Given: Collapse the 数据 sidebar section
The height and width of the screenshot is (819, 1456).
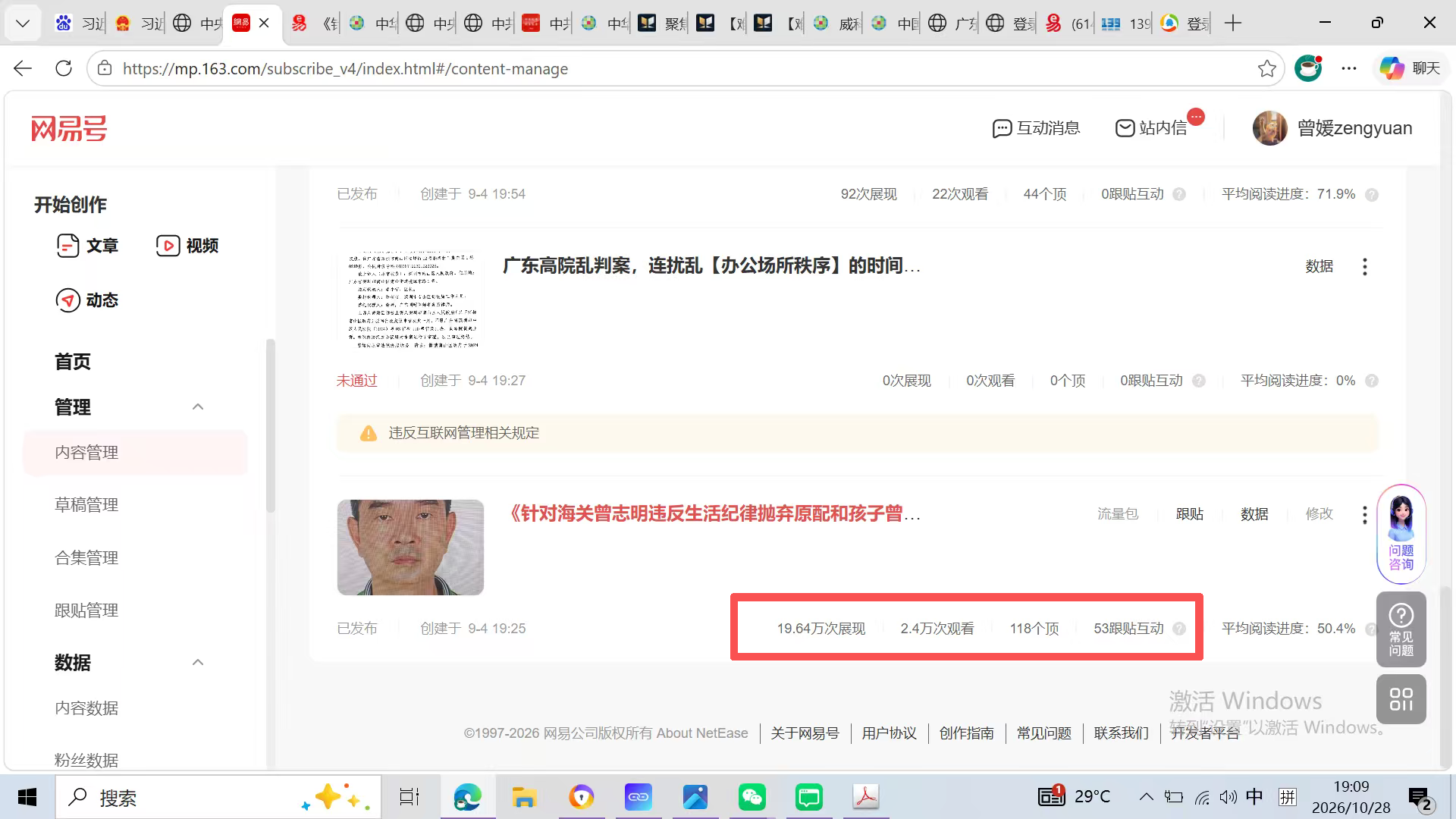Looking at the screenshot, I should point(198,663).
